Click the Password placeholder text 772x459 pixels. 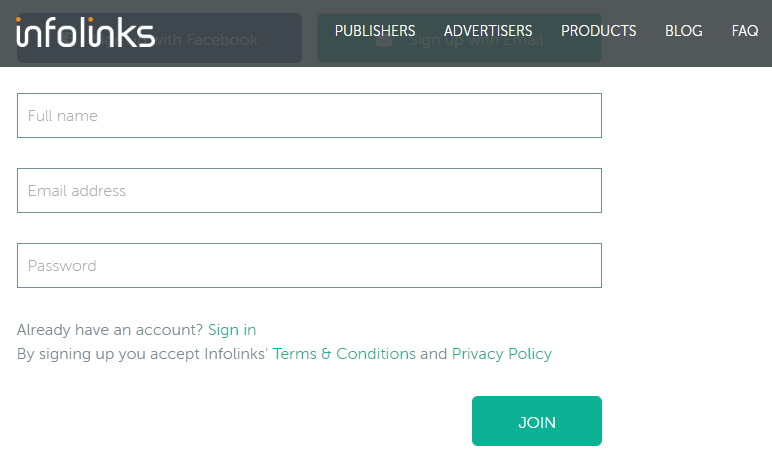click(x=62, y=266)
